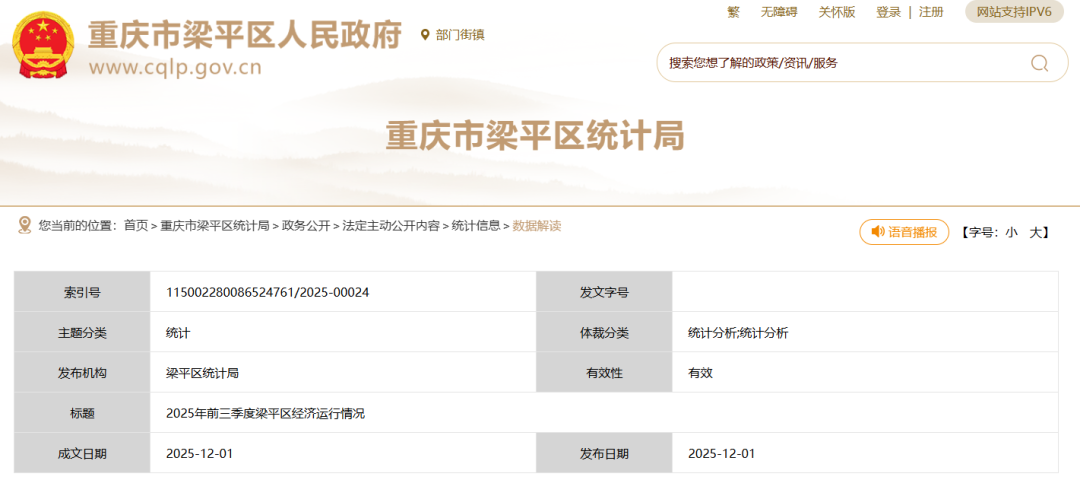
Task: Set font size to 大
Action: 1038,232
